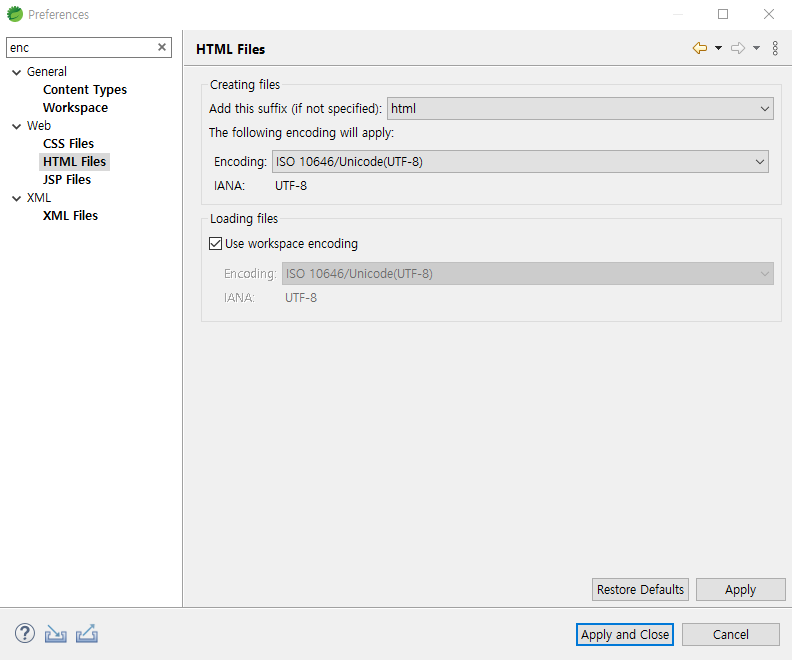This screenshot has width=792, height=660.
Task: Click the export preferences icon
Action: [87, 634]
